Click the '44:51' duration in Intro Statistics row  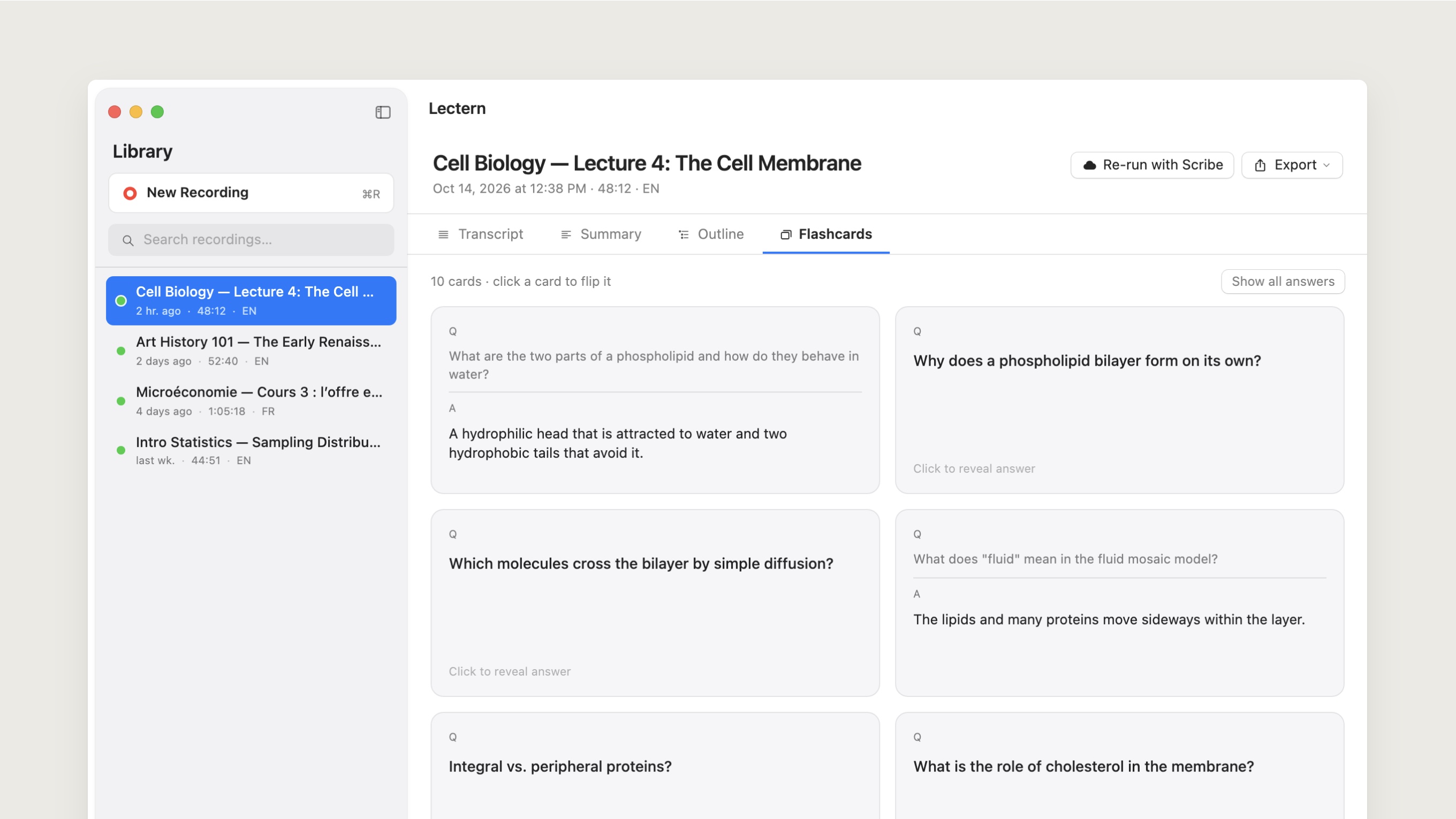(206, 461)
